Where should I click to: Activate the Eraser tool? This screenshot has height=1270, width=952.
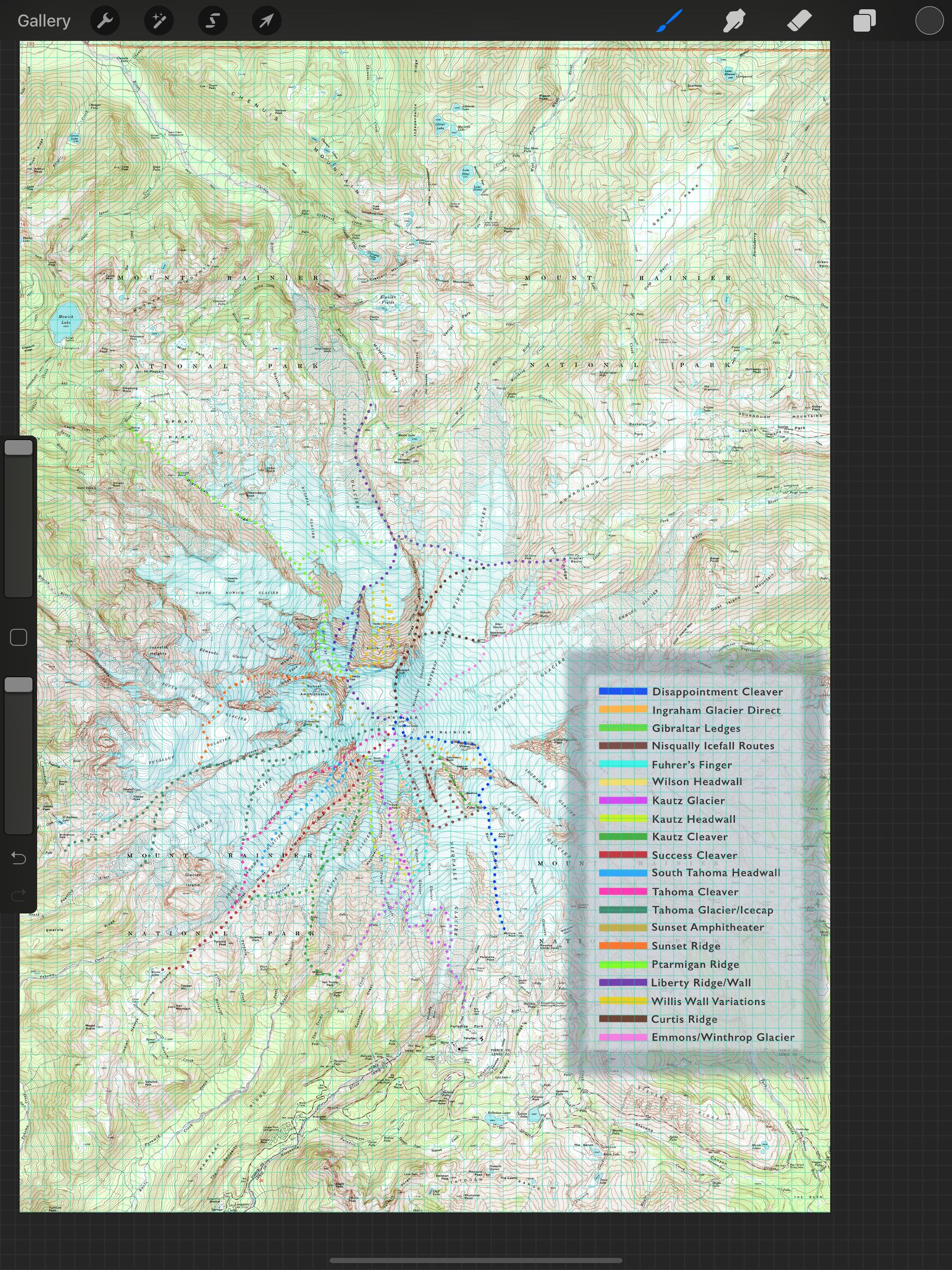pyautogui.click(x=799, y=21)
